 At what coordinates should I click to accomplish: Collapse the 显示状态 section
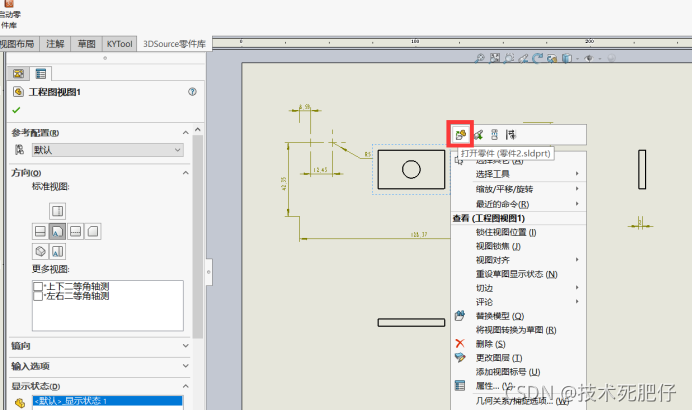click(185, 386)
